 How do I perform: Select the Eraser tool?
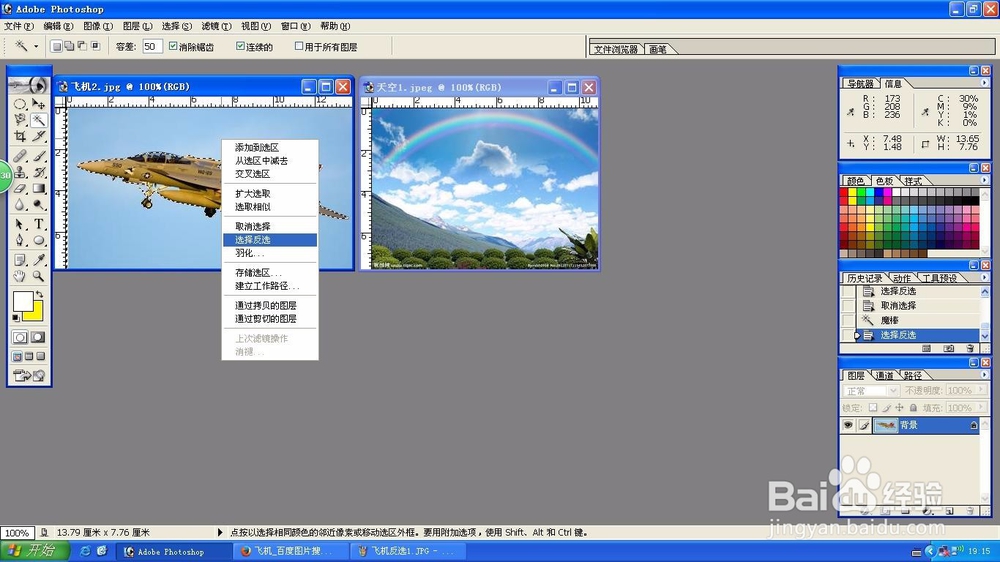click(x=20, y=188)
